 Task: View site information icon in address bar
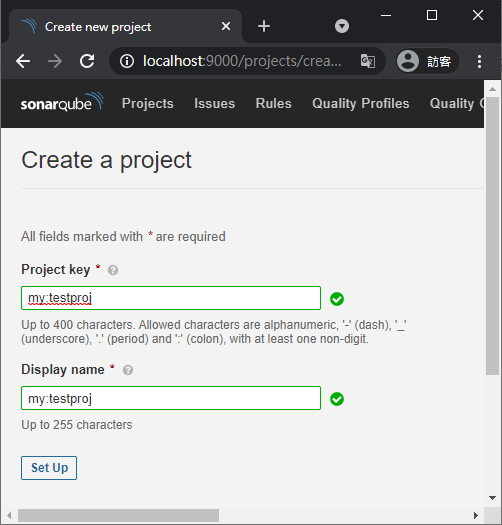(x=127, y=61)
